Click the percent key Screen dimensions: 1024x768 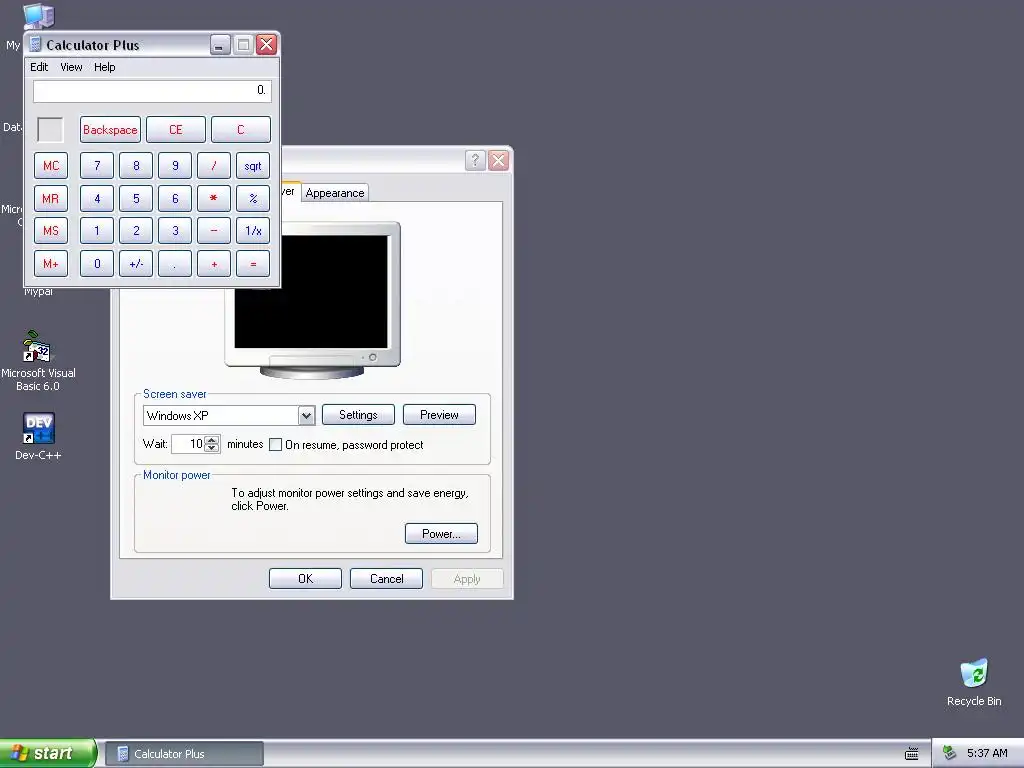253,199
